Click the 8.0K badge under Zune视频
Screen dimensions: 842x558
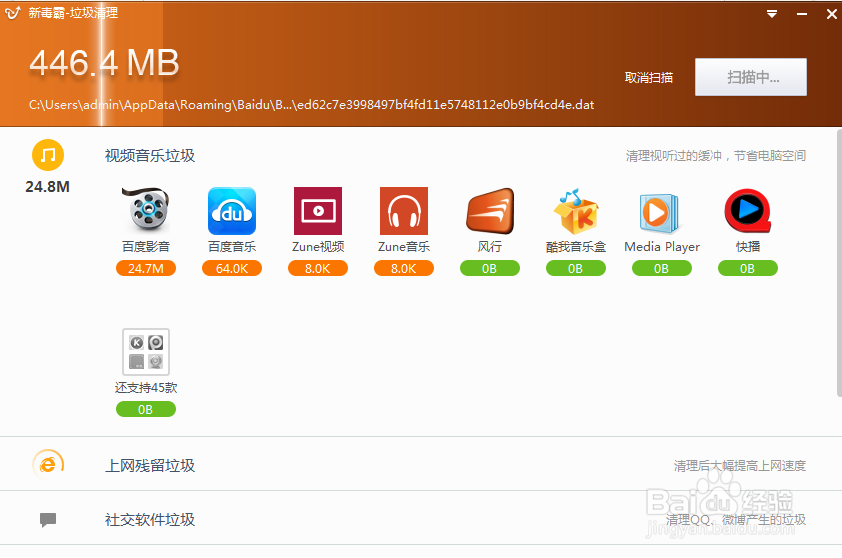coord(318,268)
